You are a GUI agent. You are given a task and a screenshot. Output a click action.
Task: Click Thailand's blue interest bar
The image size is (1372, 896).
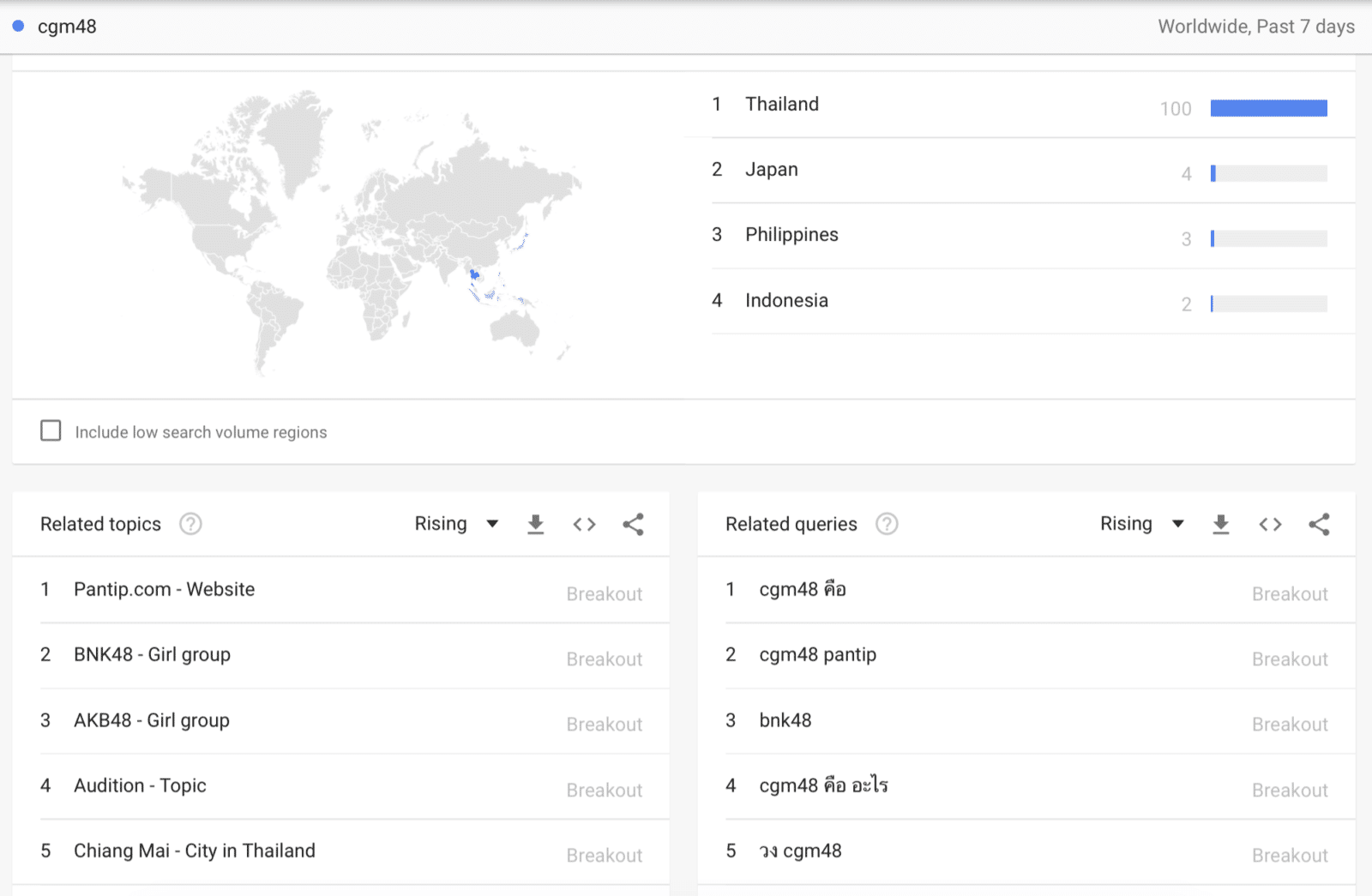click(x=1268, y=108)
